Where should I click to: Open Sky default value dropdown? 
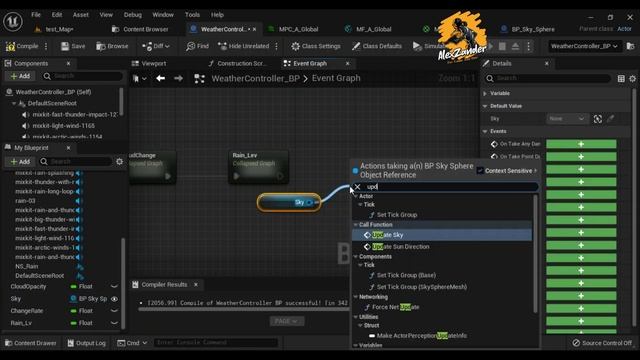(x=567, y=119)
